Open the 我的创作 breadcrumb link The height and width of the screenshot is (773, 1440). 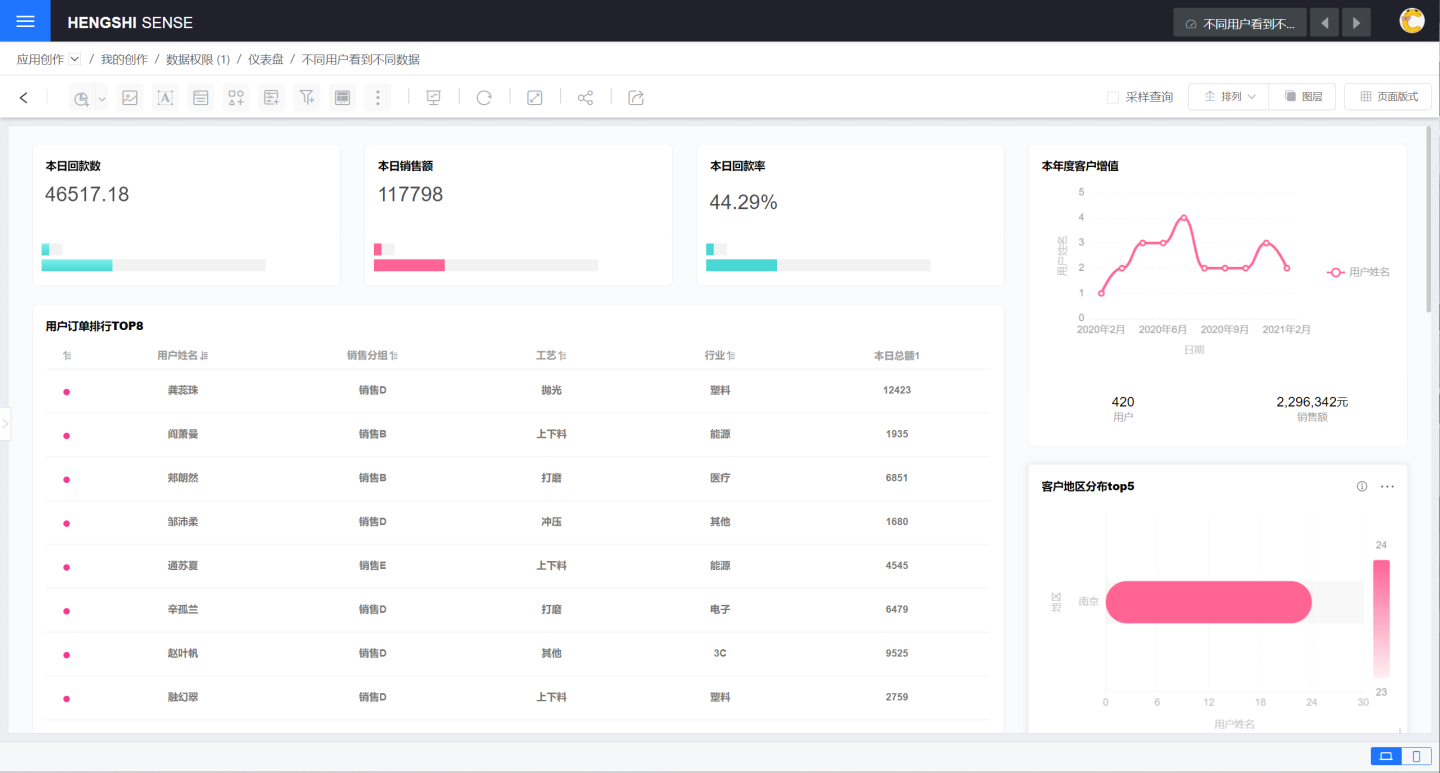tap(124, 59)
